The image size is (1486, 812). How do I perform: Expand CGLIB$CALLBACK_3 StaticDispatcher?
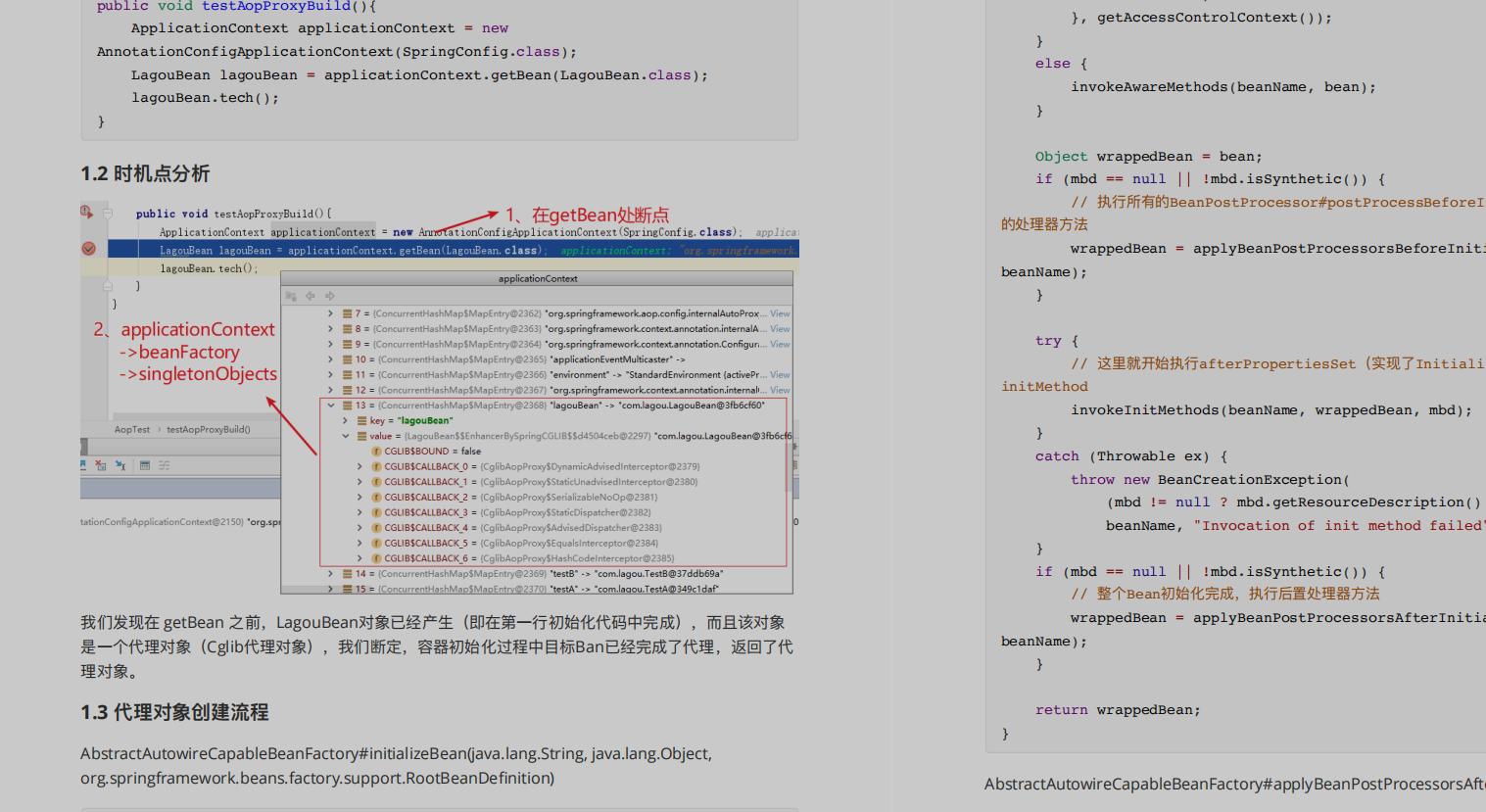tap(360, 512)
